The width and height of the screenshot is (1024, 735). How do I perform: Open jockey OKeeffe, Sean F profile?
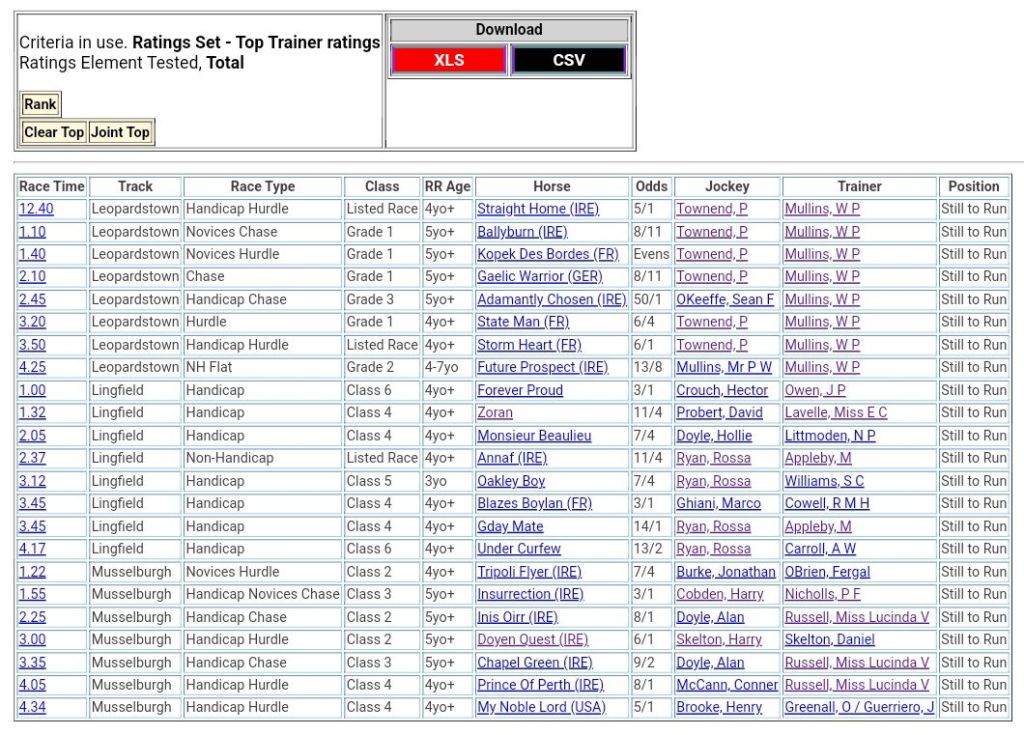(725, 300)
